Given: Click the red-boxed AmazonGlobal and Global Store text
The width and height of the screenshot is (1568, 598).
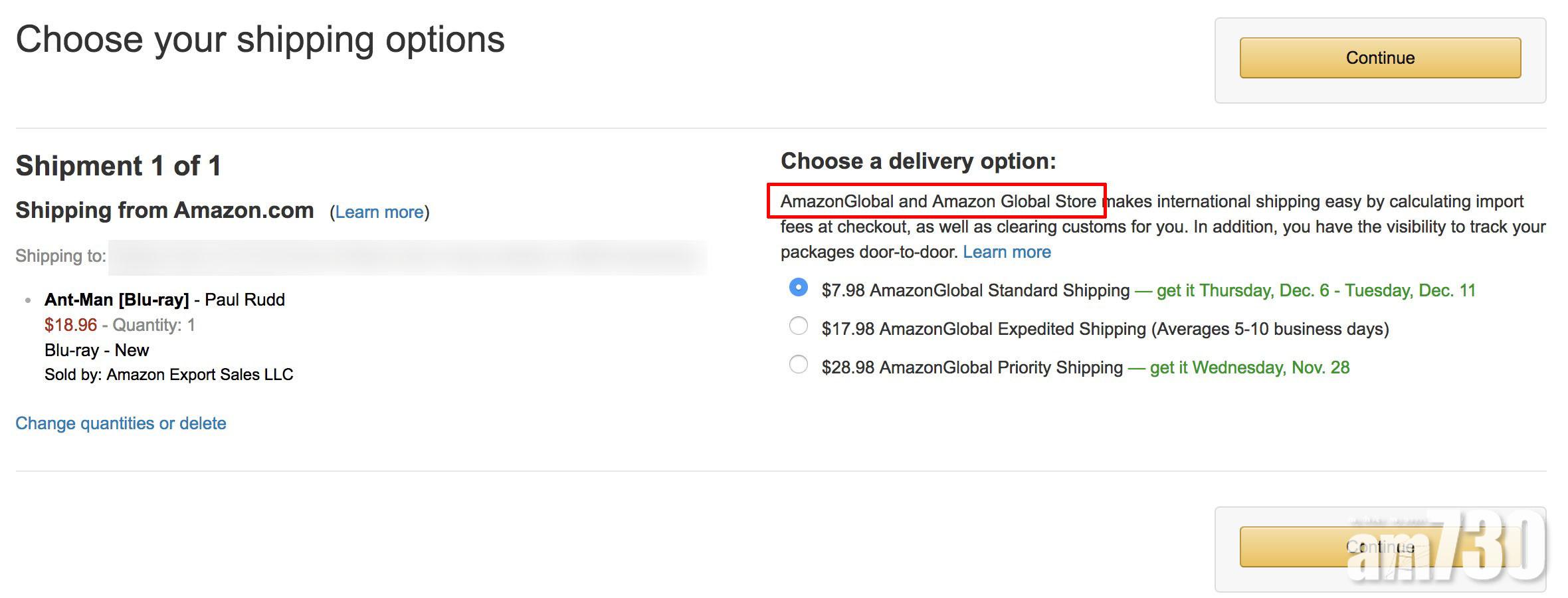Looking at the screenshot, I should pyautogui.click(x=937, y=201).
